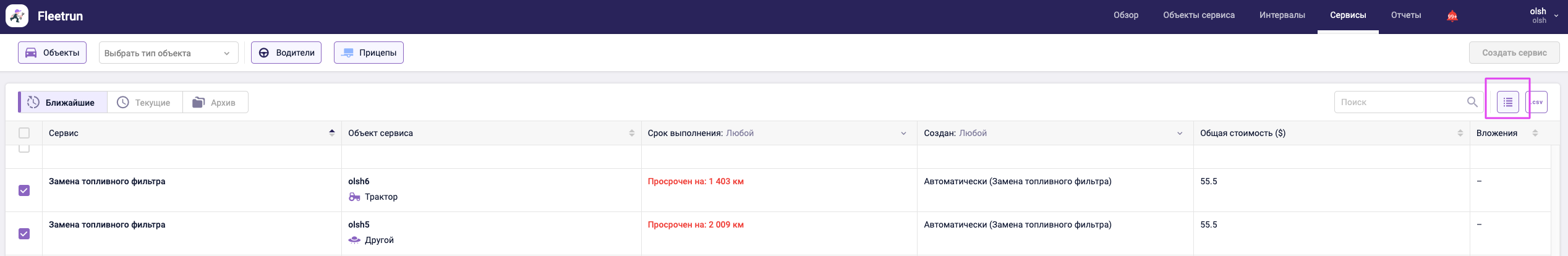This screenshot has height=256, width=1568.
Task: Open the Выбрать тип объекта dropdown
Action: [168, 53]
